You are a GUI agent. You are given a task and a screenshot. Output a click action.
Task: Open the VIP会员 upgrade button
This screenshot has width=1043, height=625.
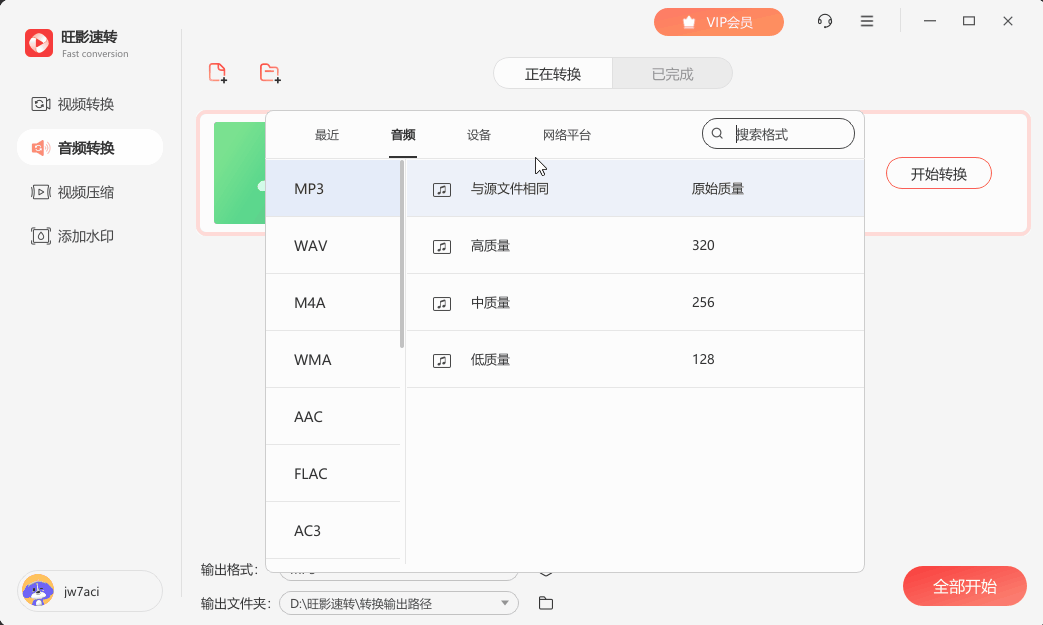coord(718,21)
